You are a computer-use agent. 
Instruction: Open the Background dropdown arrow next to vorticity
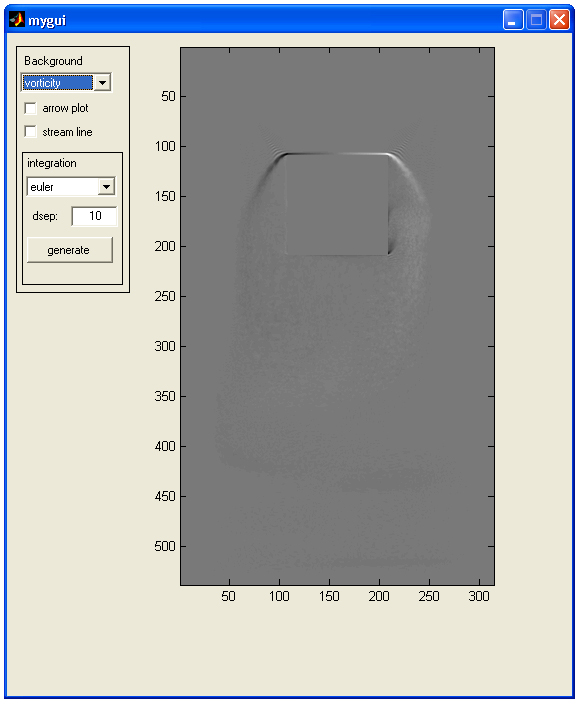tap(103, 83)
